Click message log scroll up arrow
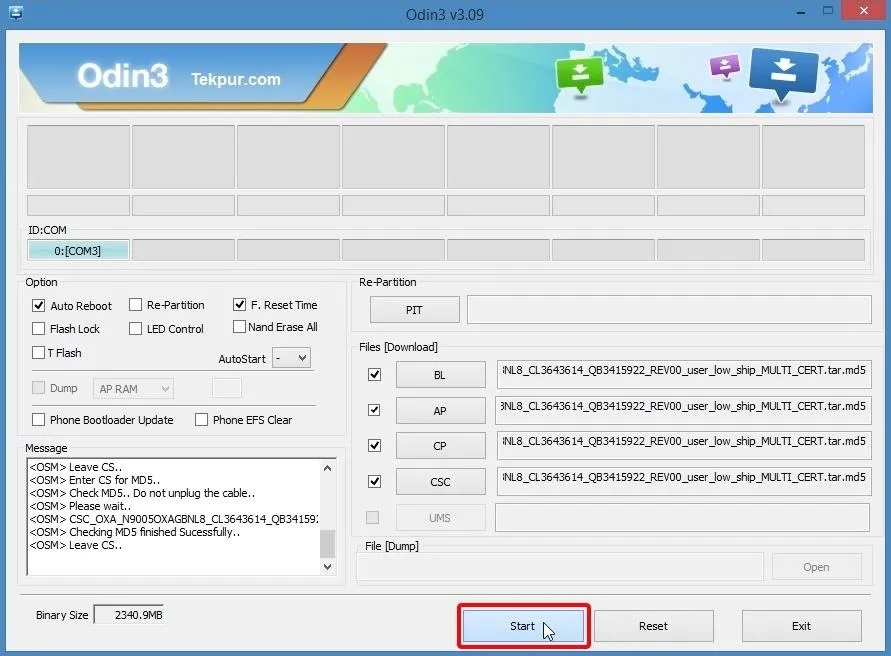This screenshot has width=891, height=656. (327, 468)
